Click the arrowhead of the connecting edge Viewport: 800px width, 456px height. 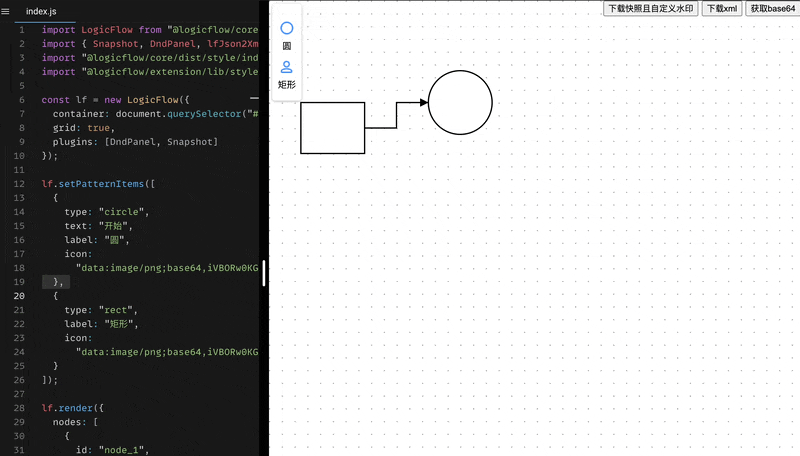[423, 102]
